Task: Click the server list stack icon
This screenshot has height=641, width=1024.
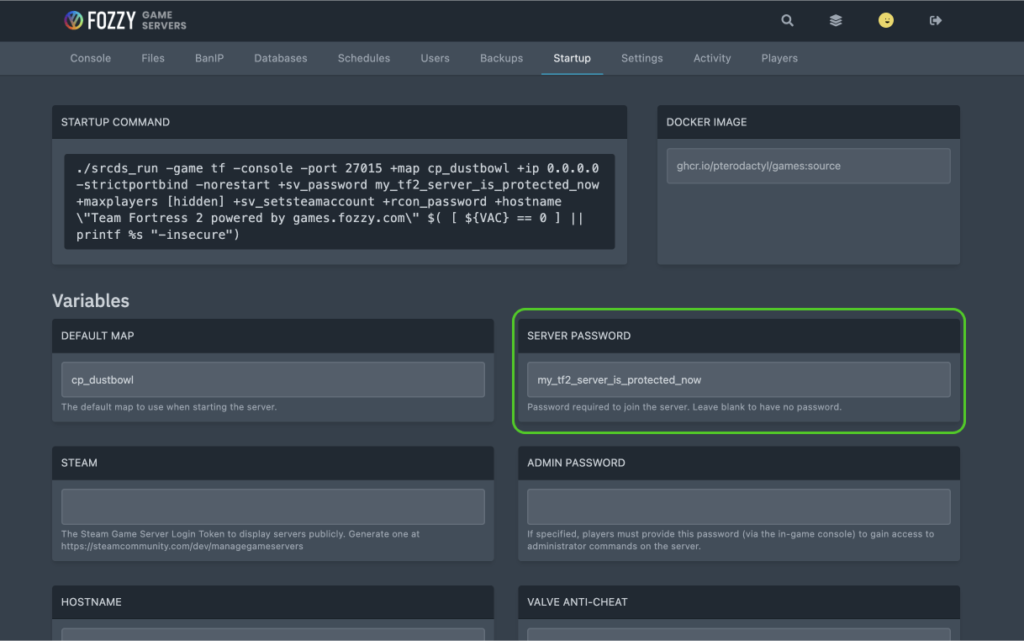Action: pos(835,20)
